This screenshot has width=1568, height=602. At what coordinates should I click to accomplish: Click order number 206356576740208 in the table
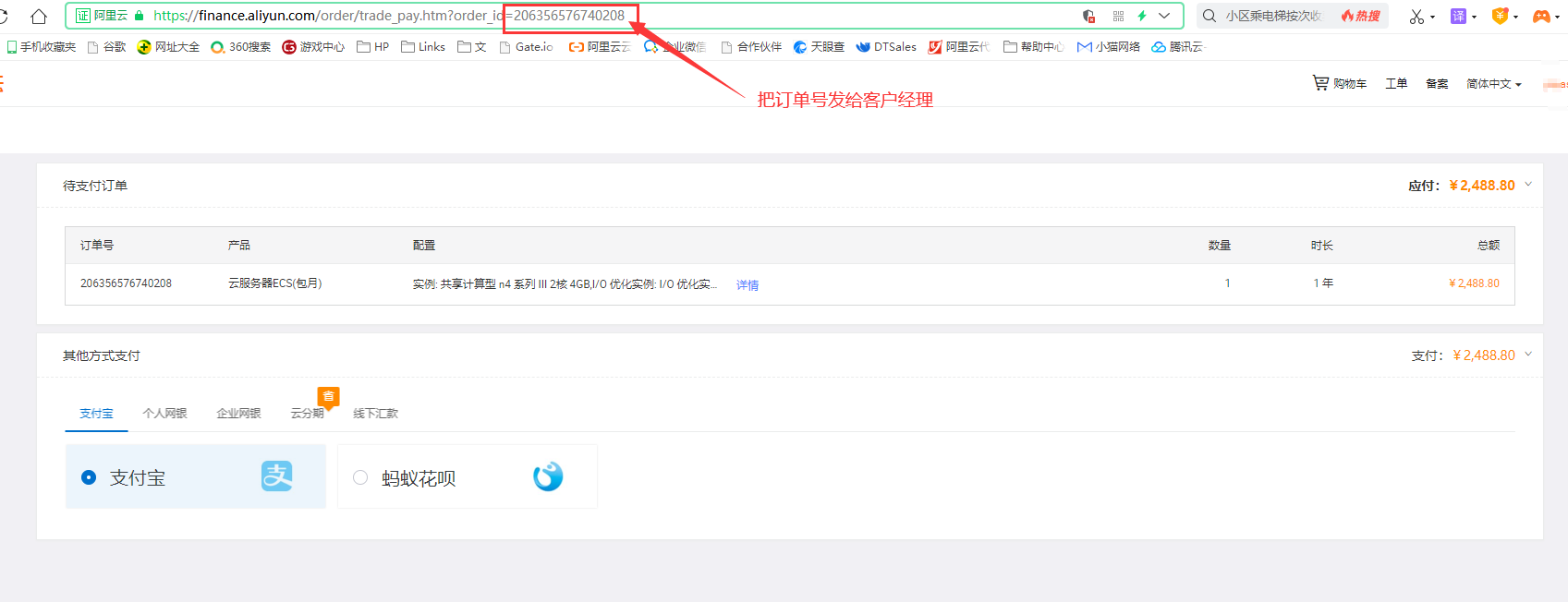coord(126,283)
